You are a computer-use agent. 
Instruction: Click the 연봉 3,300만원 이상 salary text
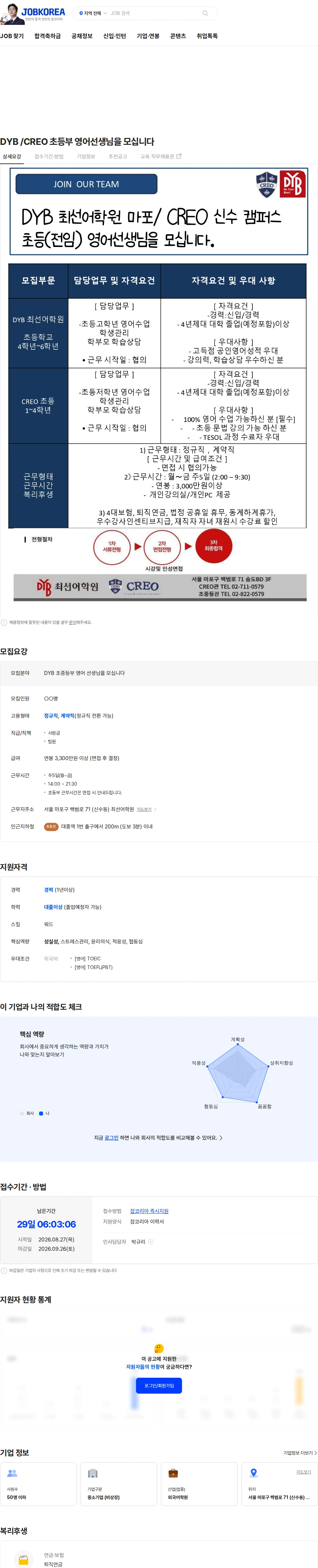click(81, 758)
